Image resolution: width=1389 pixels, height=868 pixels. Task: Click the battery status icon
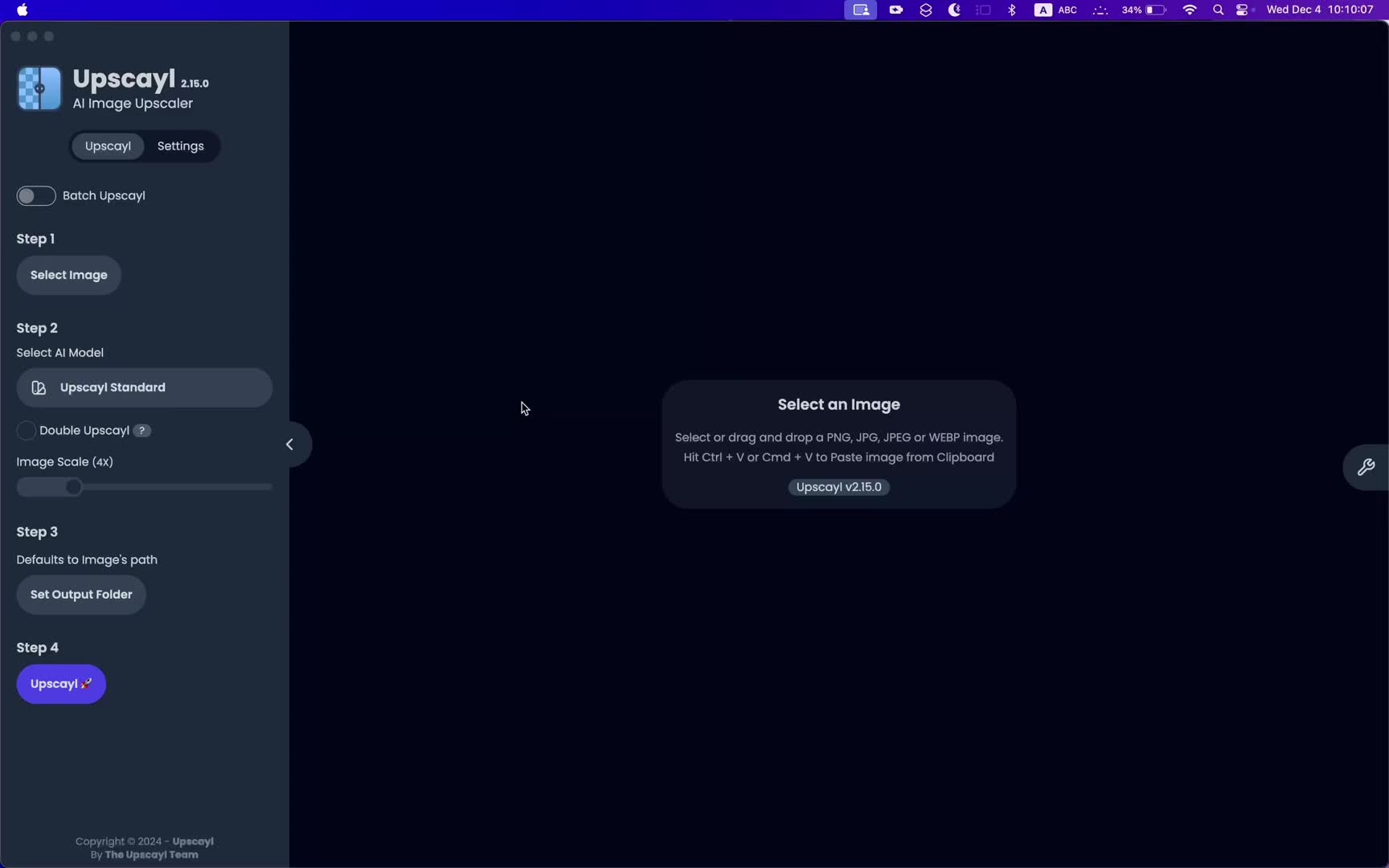[1155, 10]
